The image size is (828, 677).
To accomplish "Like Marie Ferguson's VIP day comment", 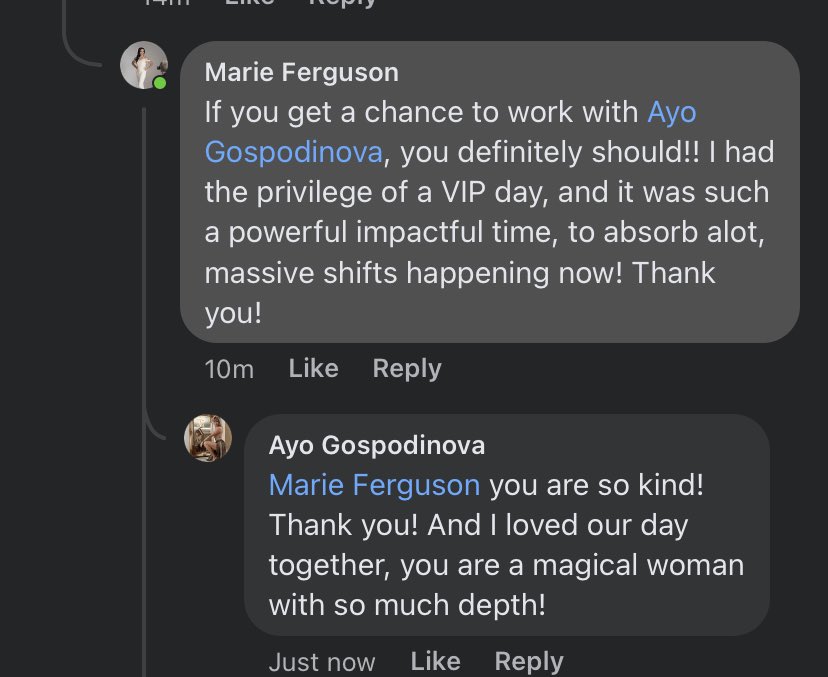I will tap(313, 368).
